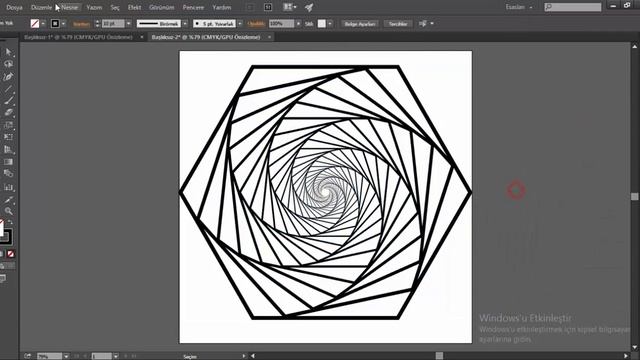This screenshot has width=640, height=360.
Task: Expand the opacity percentage arrow
Action: tap(298, 24)
